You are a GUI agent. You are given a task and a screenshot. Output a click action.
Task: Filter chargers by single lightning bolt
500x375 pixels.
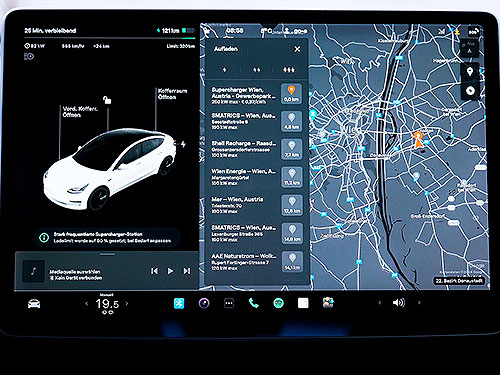tap(224, 70)
